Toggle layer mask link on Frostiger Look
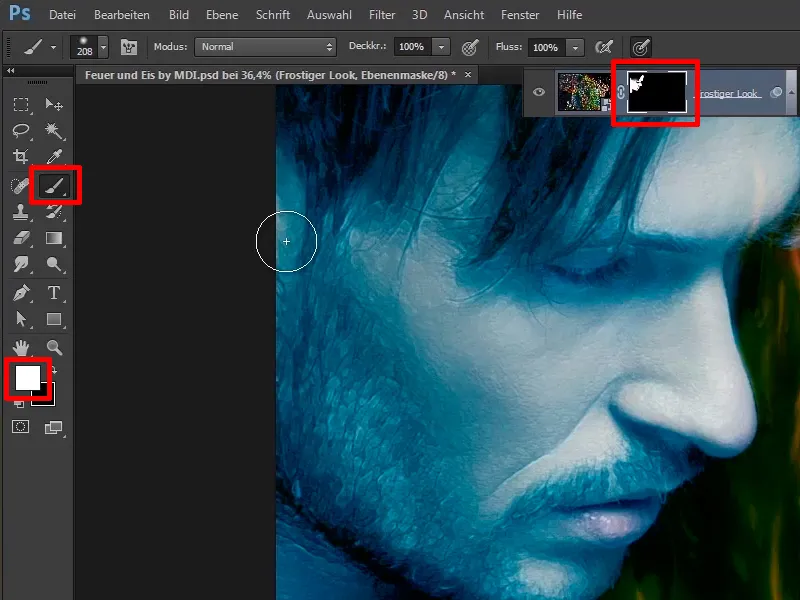800x600 pixels. pos(620,92)
